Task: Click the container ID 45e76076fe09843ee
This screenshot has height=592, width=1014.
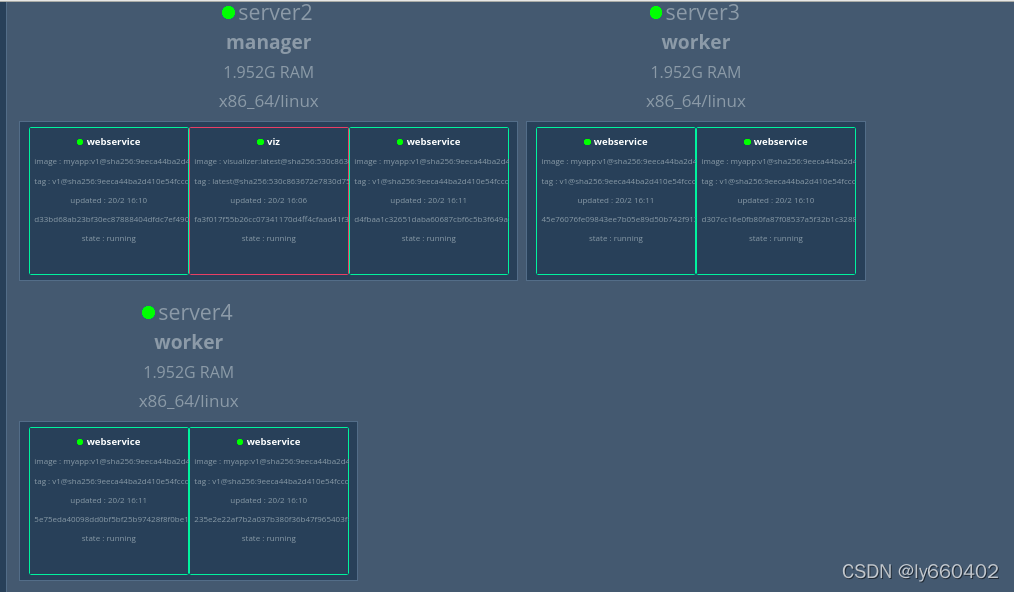Action: coord(618,219)
